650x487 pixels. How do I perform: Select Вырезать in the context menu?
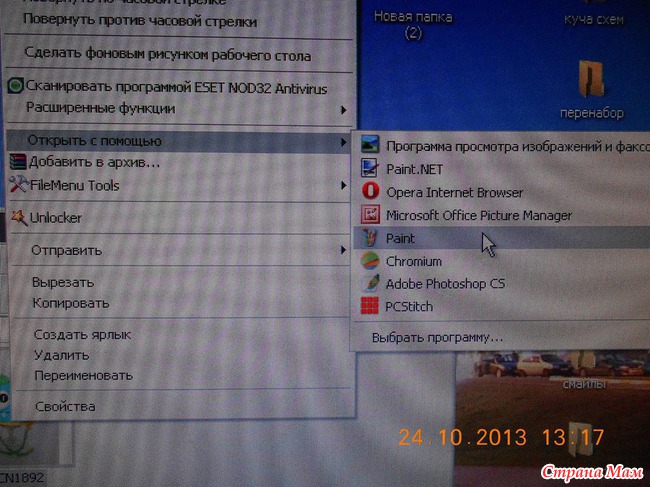pyautogui.click(x=63, y=282)
